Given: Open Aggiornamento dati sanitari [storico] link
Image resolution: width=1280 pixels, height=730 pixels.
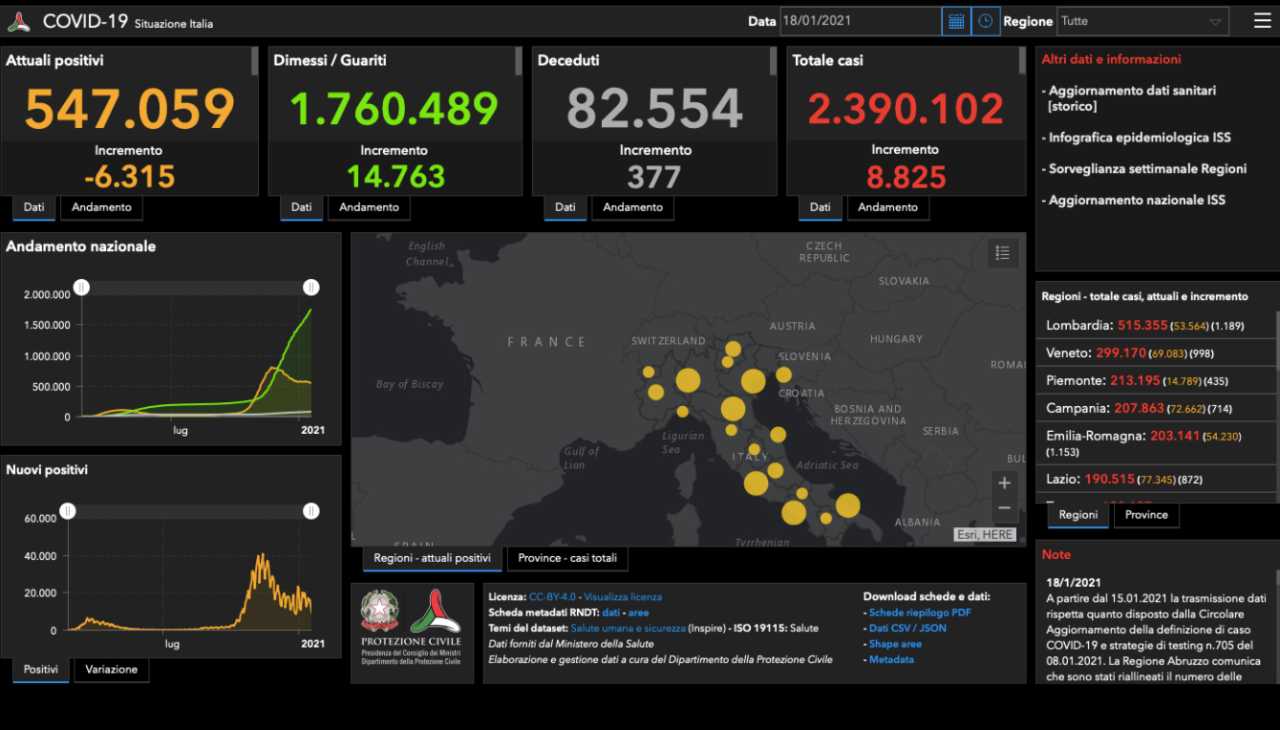Looking at the screenshot, I should click(1130, 98).
